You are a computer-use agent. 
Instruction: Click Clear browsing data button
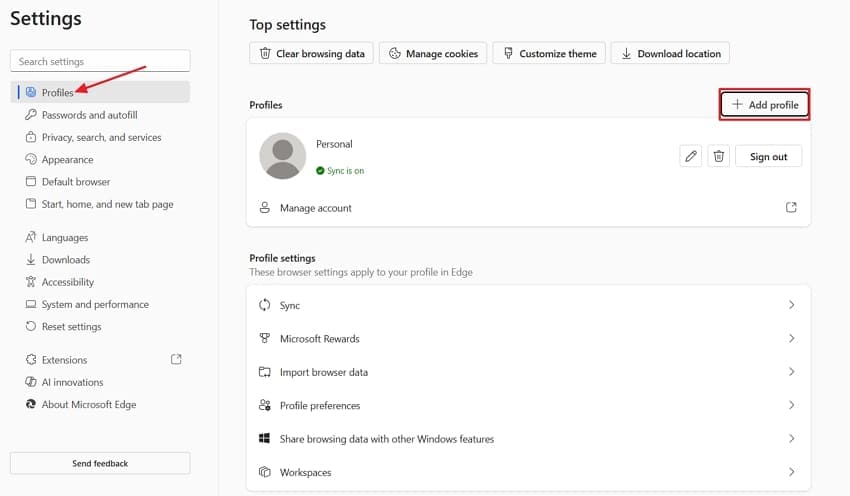[x=311, y=53]
